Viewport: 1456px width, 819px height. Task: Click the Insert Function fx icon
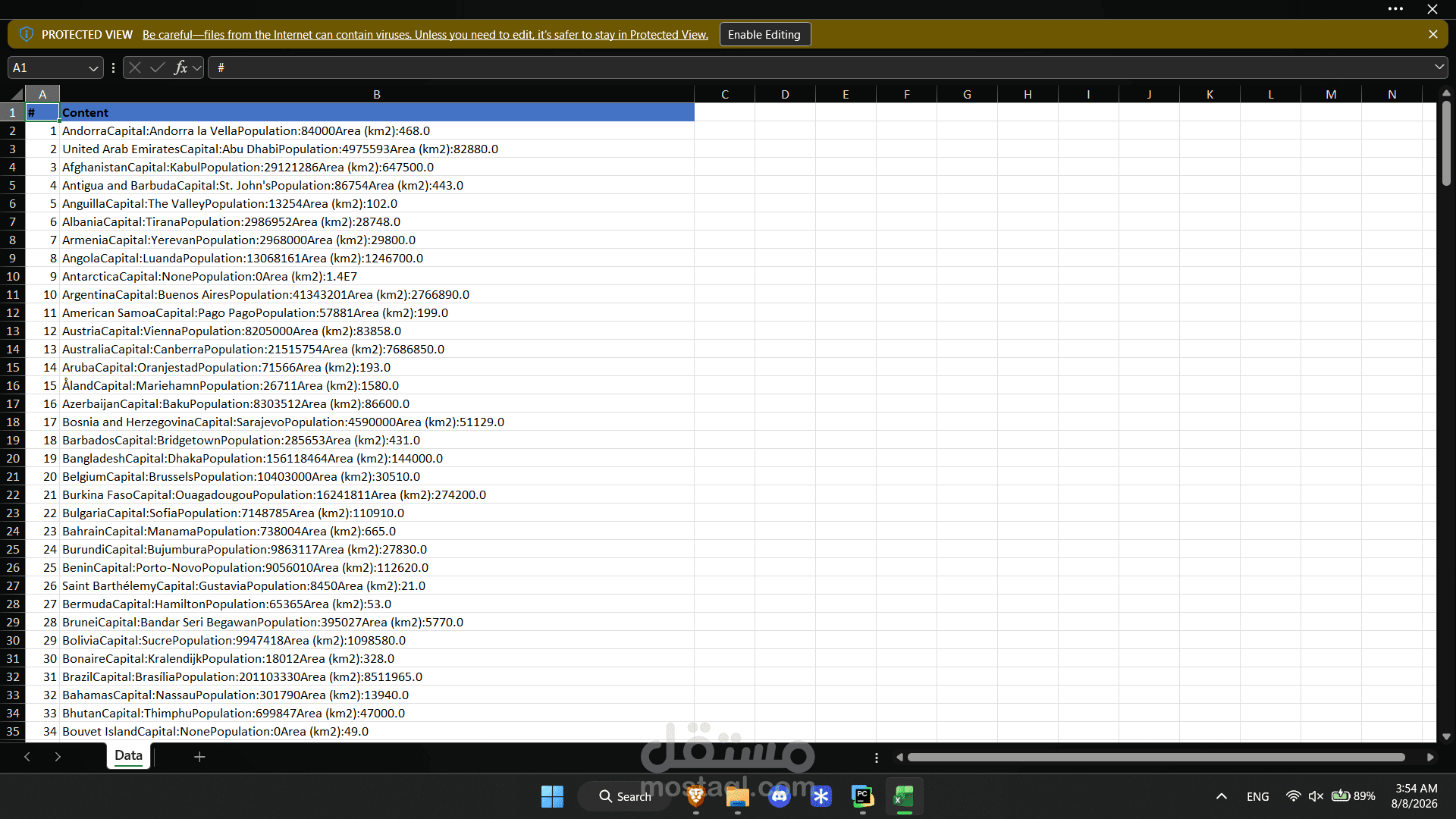tap(180, 67)
